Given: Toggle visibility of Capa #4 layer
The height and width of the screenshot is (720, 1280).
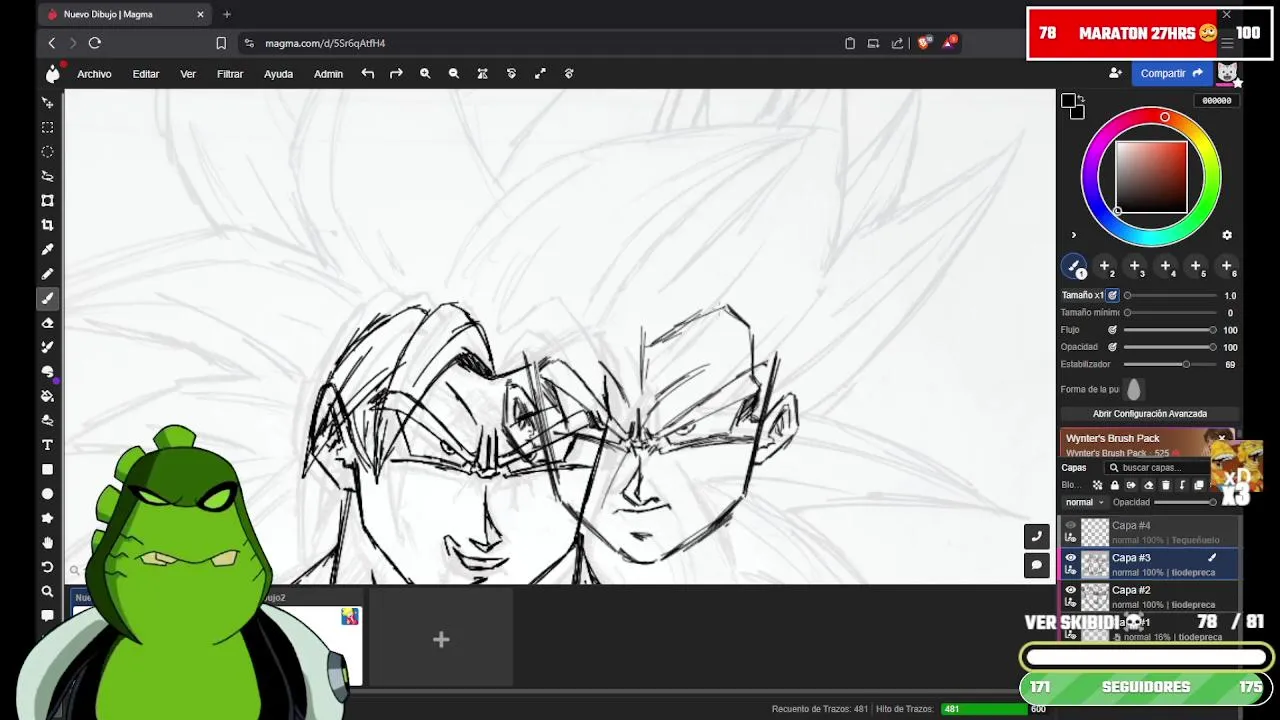Looking at the screenshot, I should click(1070, 525).
